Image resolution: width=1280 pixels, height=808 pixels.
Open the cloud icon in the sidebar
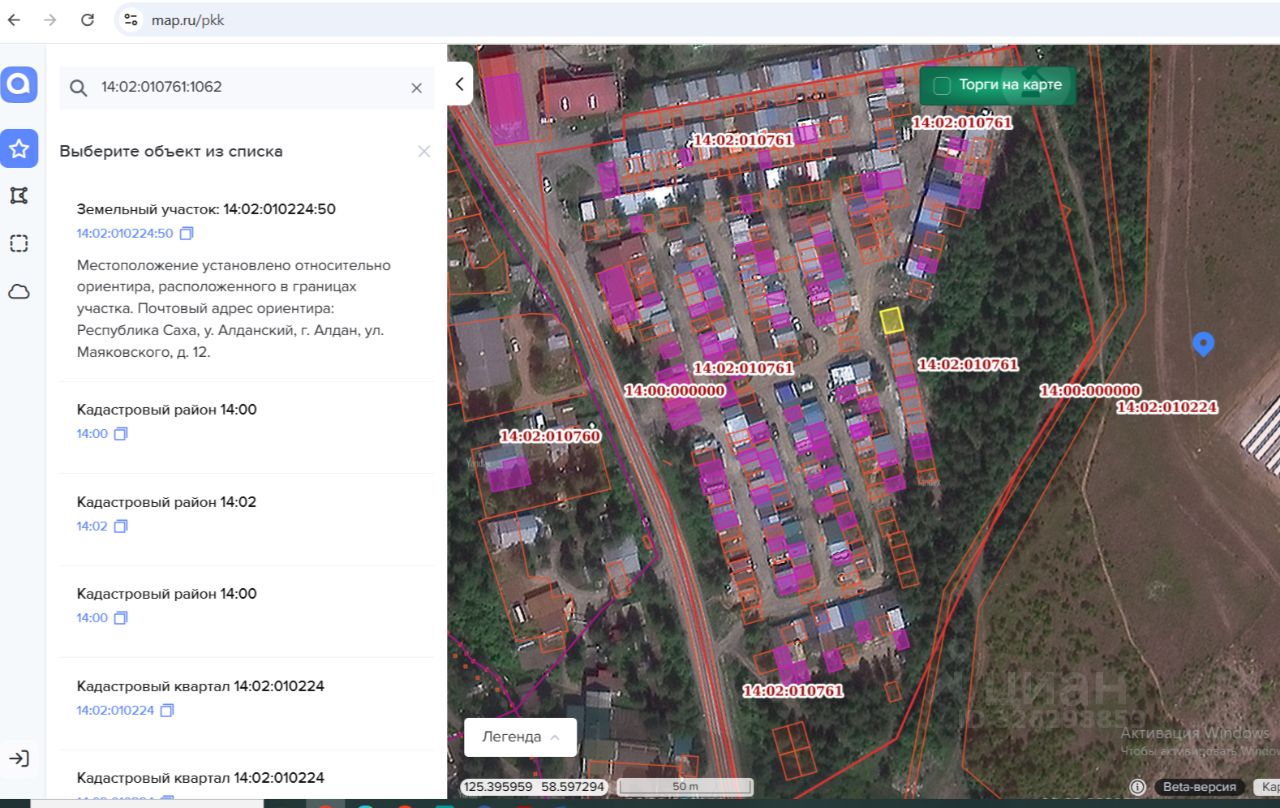19,292
